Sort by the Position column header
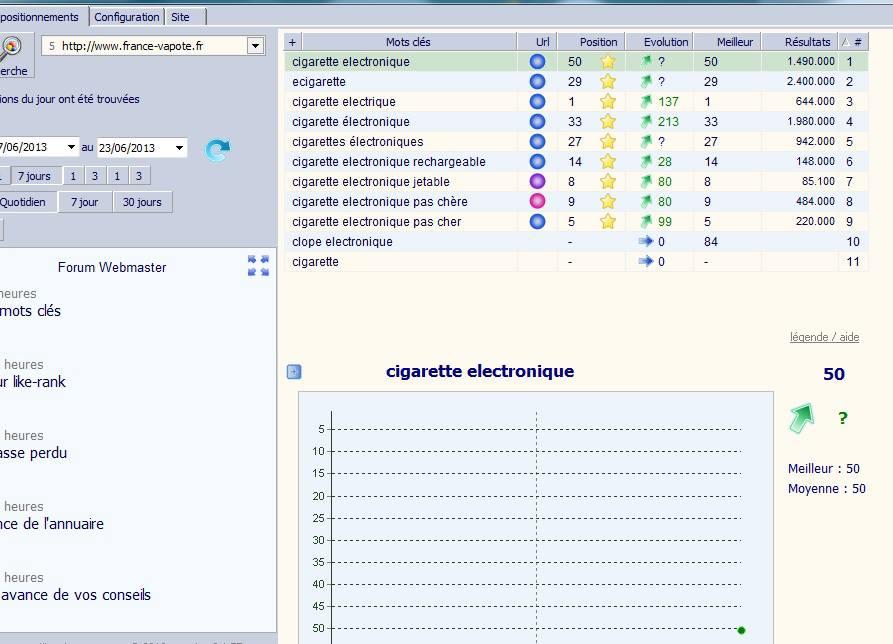 pyautogui.click(x=591, y=42)
